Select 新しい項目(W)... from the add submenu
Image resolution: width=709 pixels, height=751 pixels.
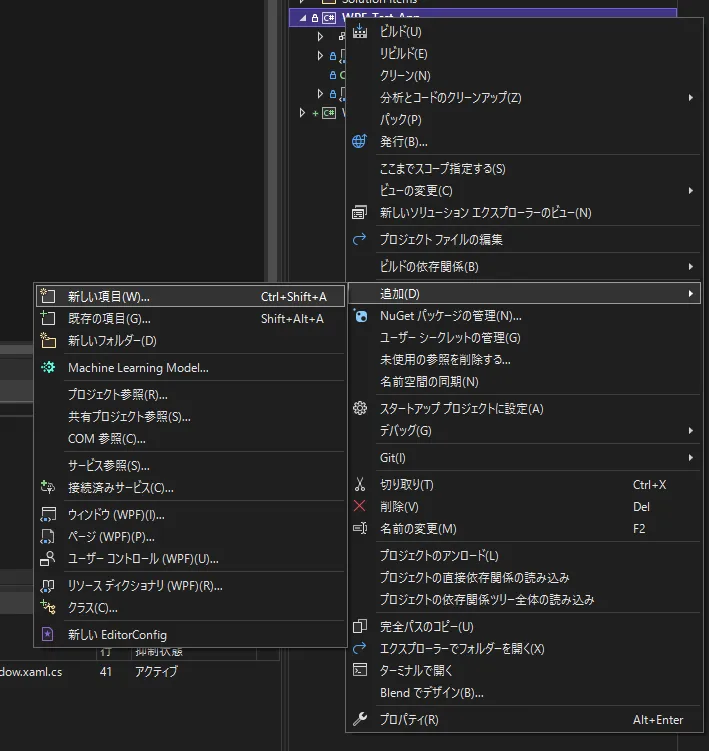pyautogui.click(x=190, y=296)
